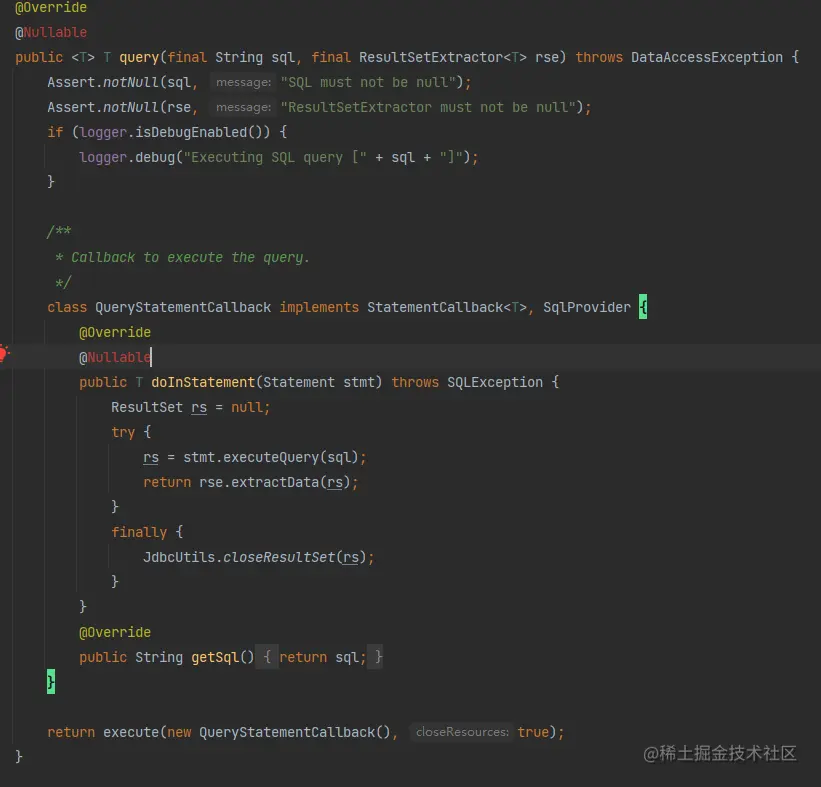Viewport: 821px width, 787px height.
Task: Click the @Nullable annotation on the caret line
Action: tap(115, 357)
